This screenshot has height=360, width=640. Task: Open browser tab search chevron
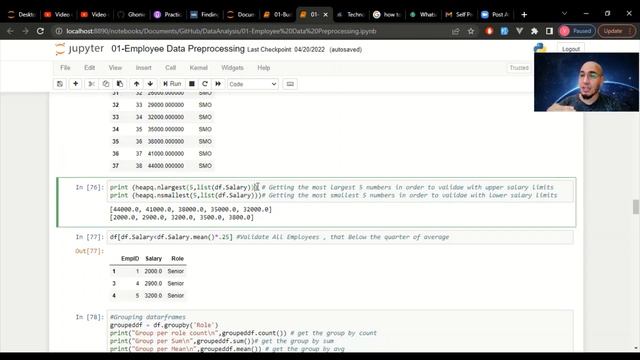click(x=564, y=14)
